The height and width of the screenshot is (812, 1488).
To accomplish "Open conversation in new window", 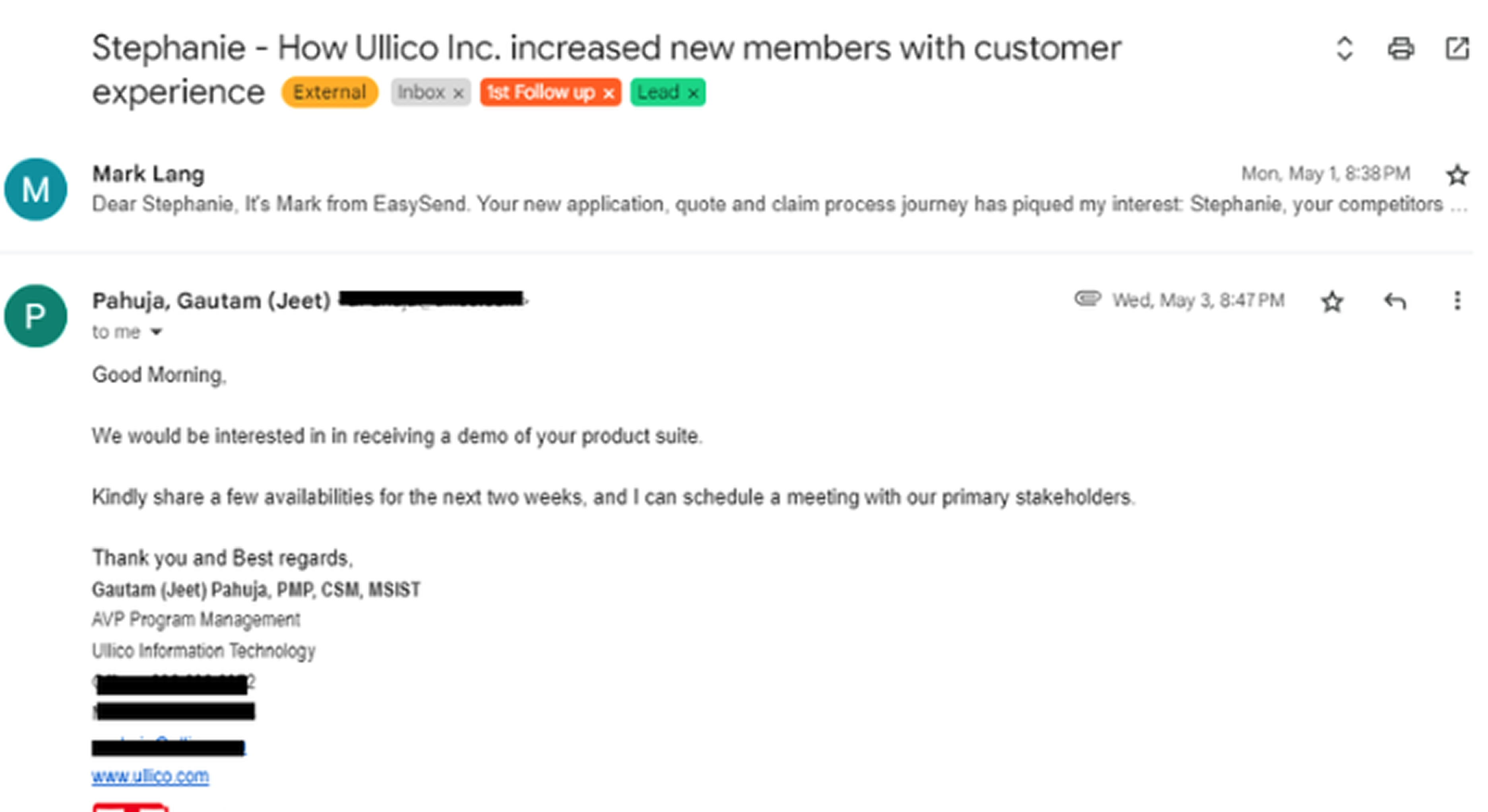I will click(x=1457, y=48).
